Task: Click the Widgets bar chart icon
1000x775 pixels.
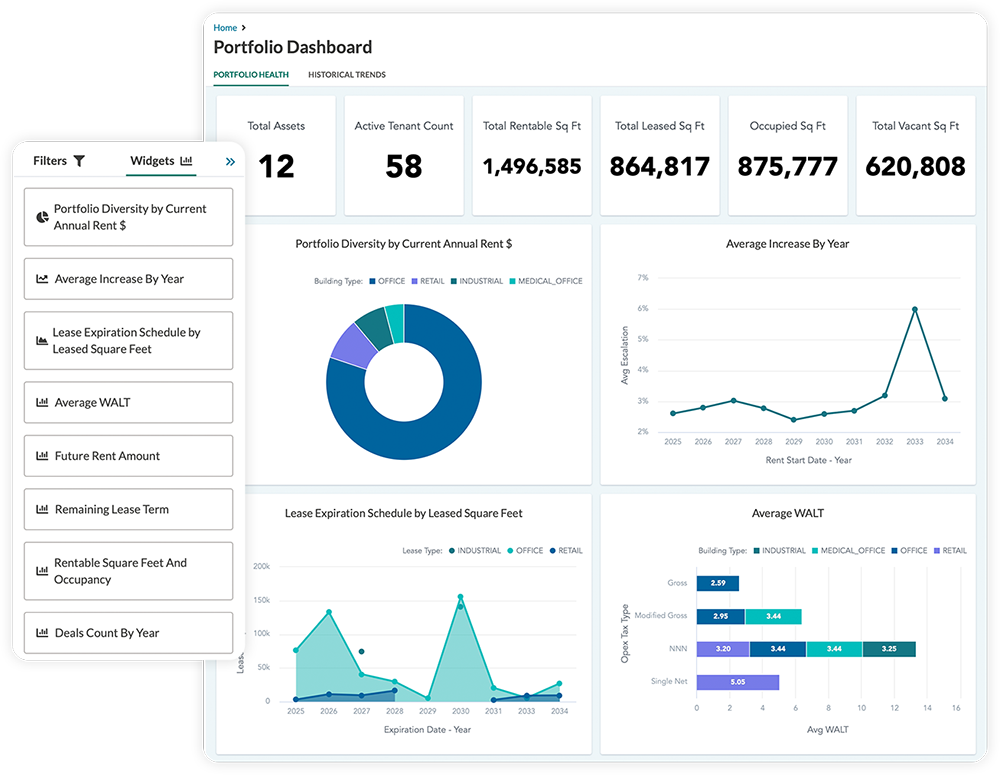Action: point(186,161)
